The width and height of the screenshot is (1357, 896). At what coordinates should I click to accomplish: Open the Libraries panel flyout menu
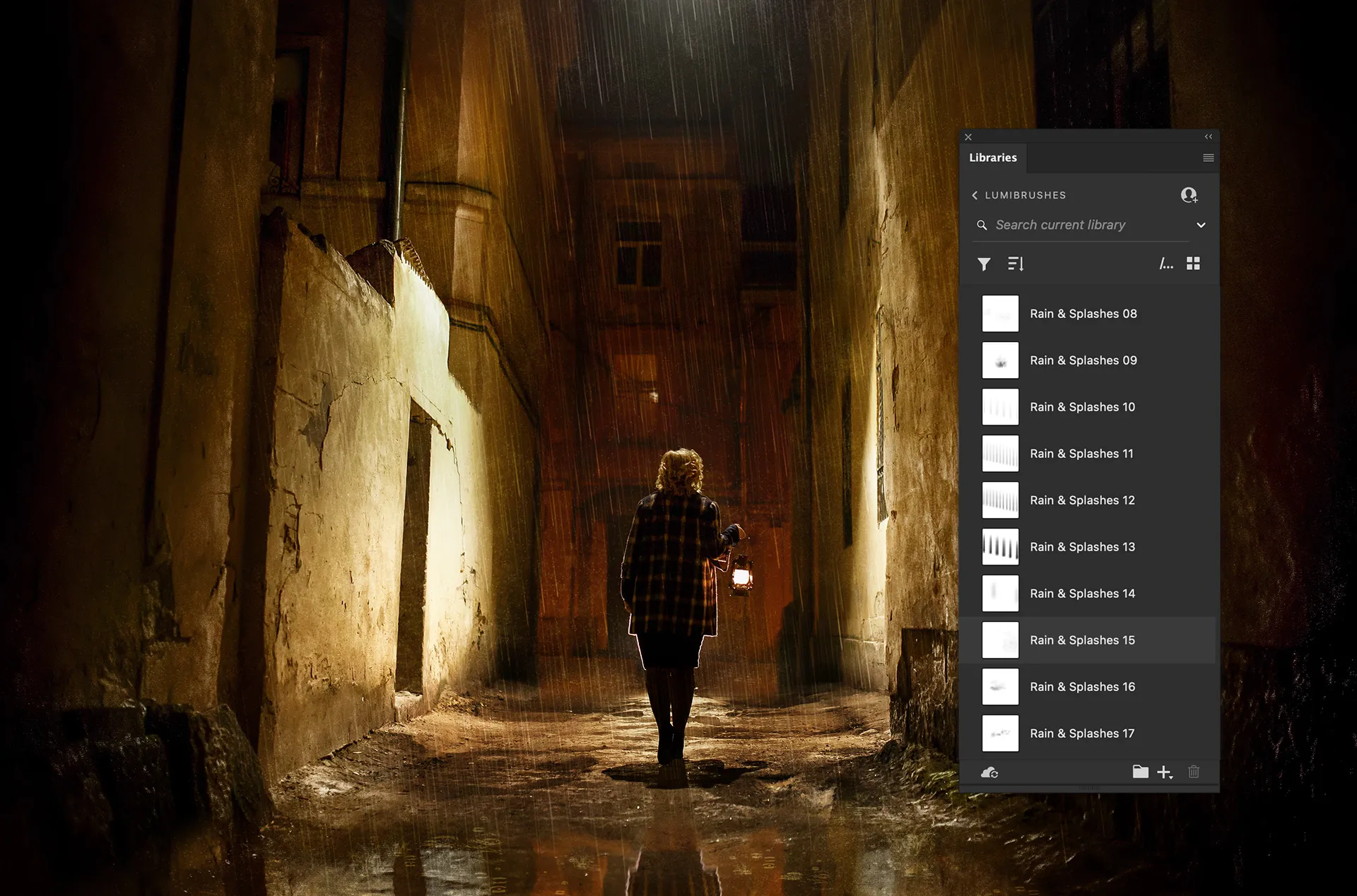(x=1208, y=158)
